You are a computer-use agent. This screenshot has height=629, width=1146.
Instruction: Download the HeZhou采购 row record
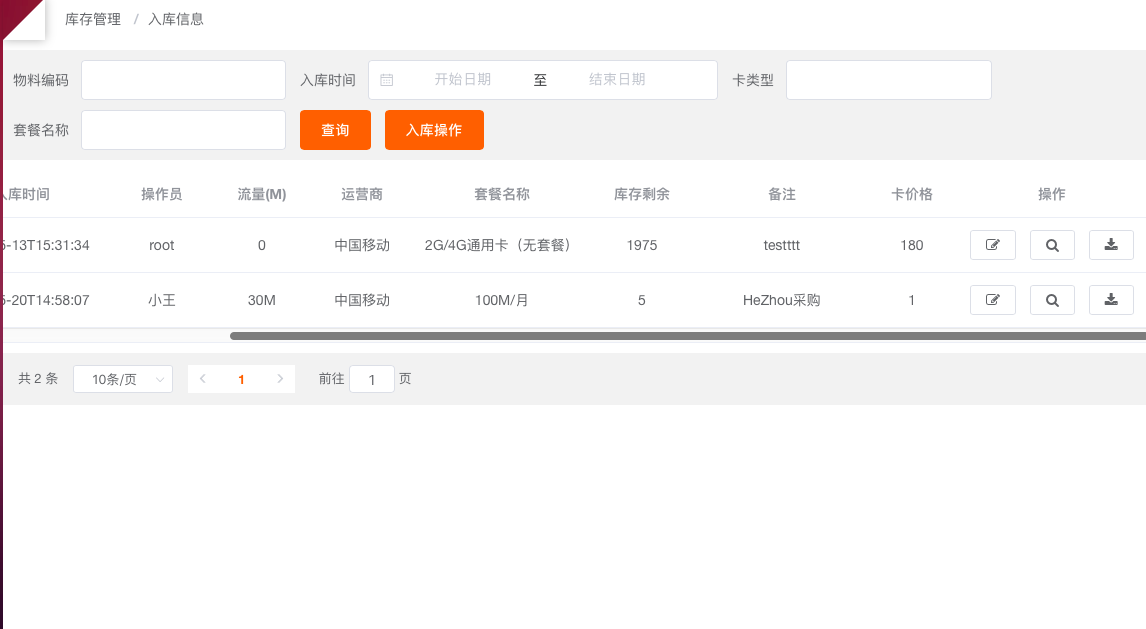pos(1111,300)
